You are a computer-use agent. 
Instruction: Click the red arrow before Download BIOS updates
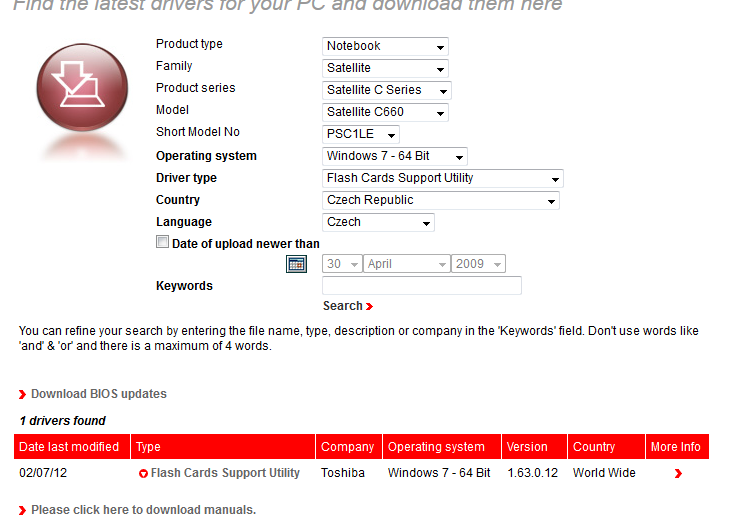(x=22, y=394)
